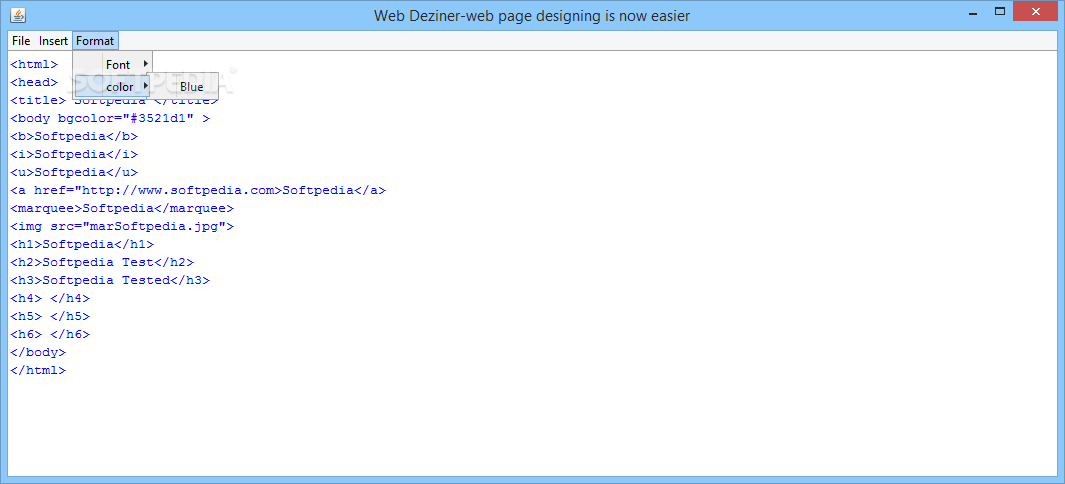Select the color submenu entry
Viewport: 1065px width, 484px height.
112,87
